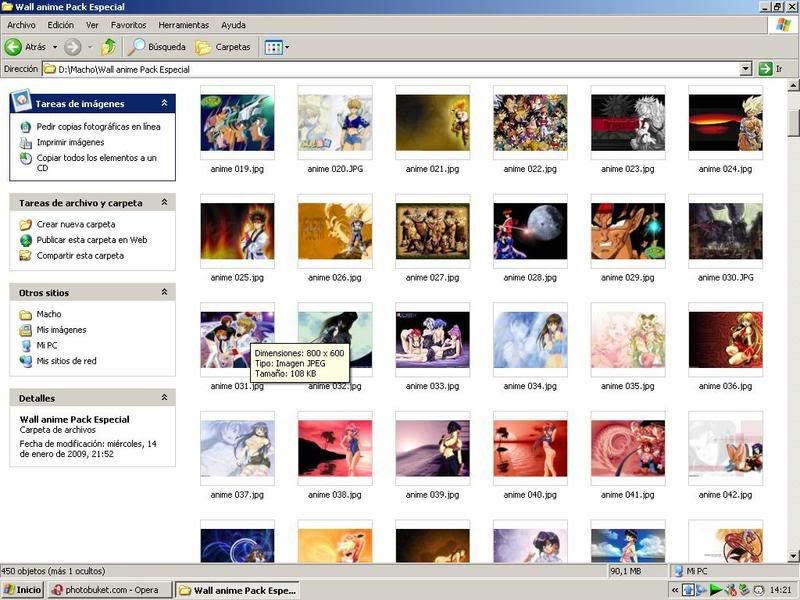800x600 pixels.
Task: Click the address bar path field
Action: point(396,69)
